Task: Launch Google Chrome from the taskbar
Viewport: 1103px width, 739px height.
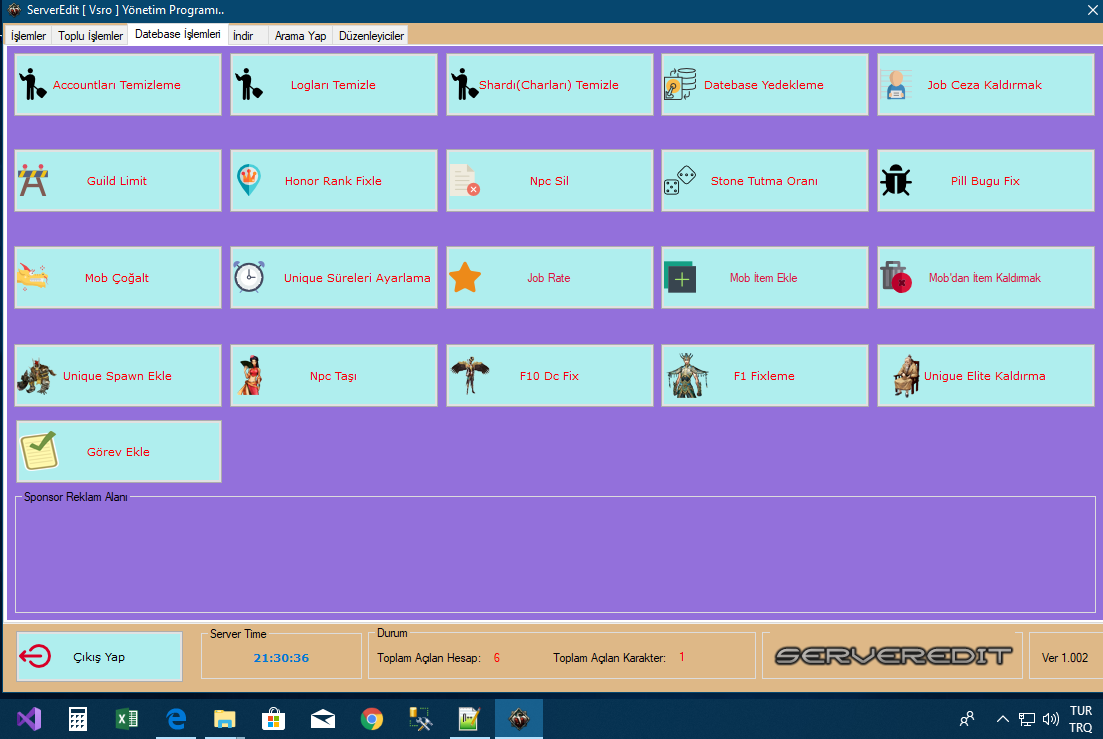Action: click(371, 719)
